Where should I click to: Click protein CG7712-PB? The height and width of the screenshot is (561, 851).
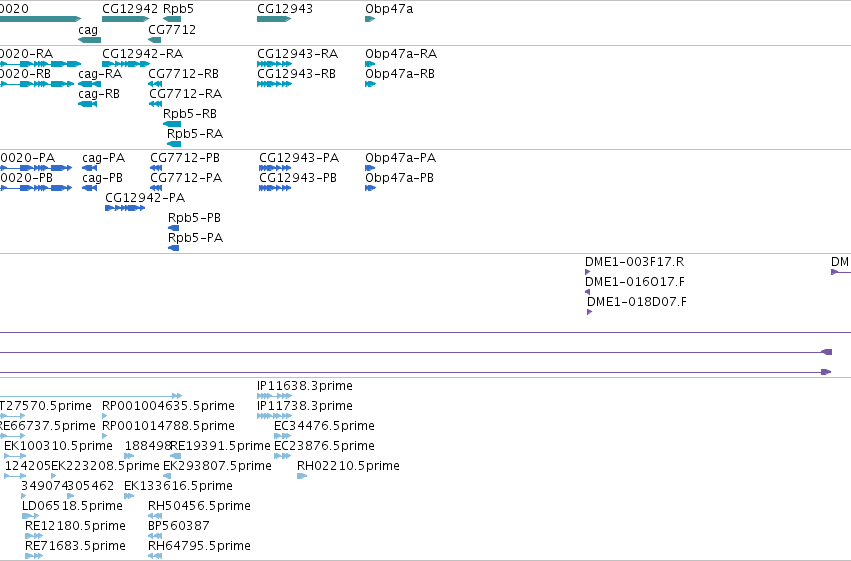tap(185, 158)
